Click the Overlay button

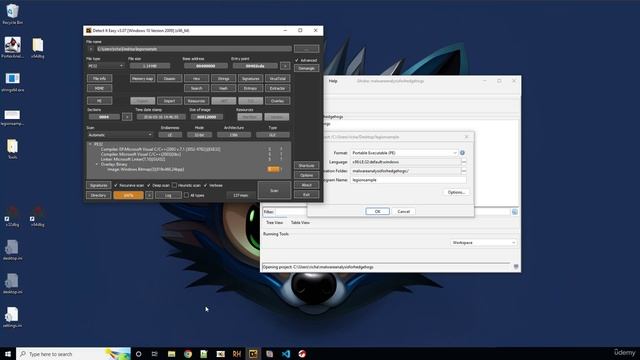[x=278, y=101]
